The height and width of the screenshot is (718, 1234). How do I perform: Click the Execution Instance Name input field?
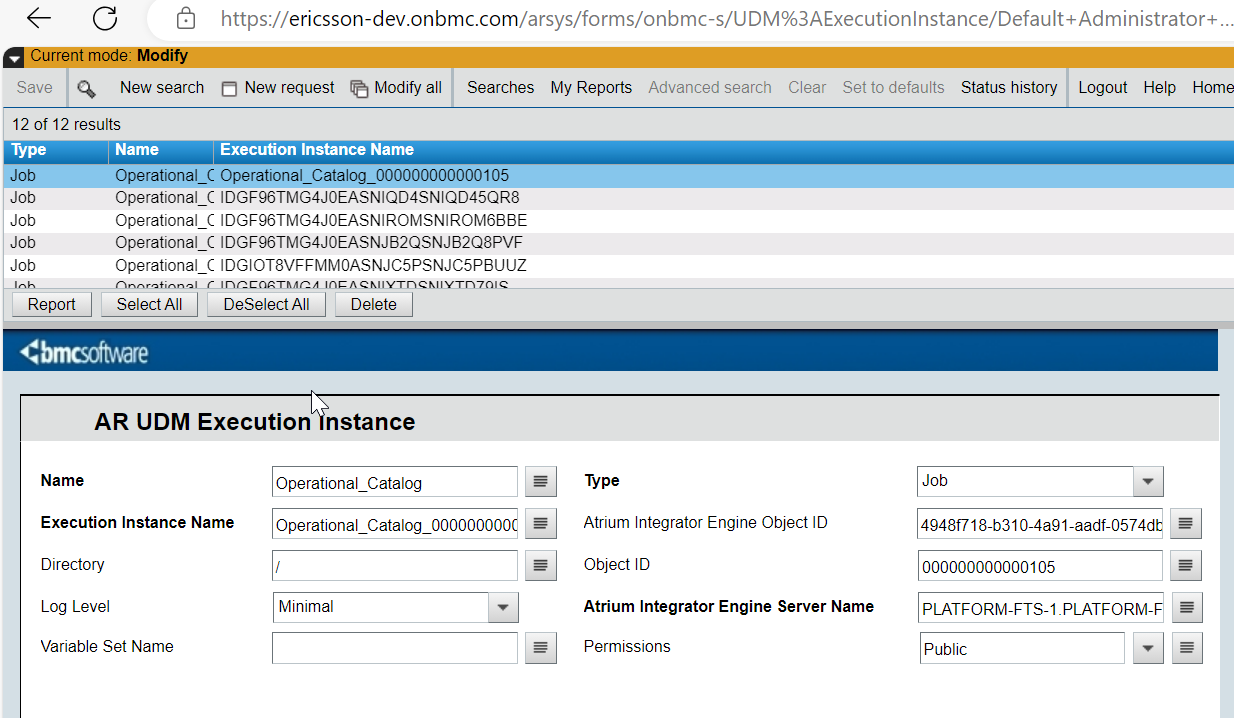click(395, 523)
